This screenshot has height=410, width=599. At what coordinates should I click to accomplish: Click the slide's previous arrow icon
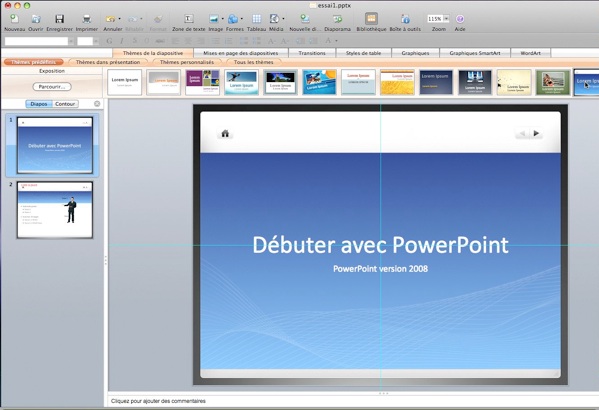(522, 133)
